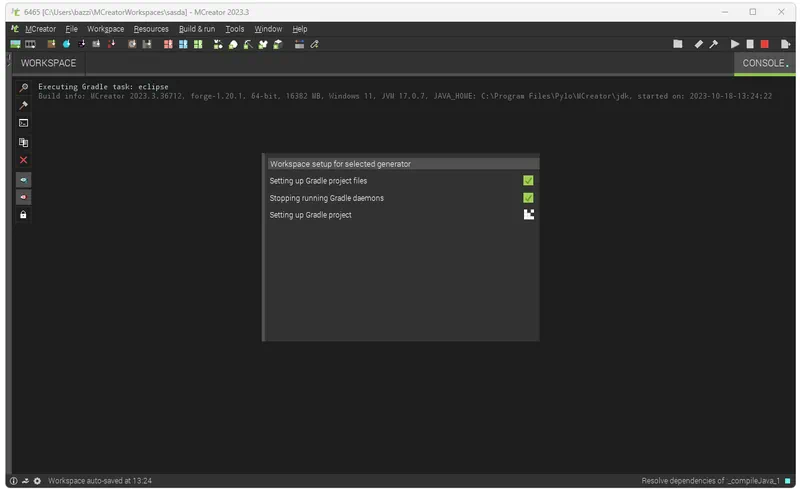Toggle the red eye error log filter
Viewport: 800px width, 489px height.
(x=23, y=197)
